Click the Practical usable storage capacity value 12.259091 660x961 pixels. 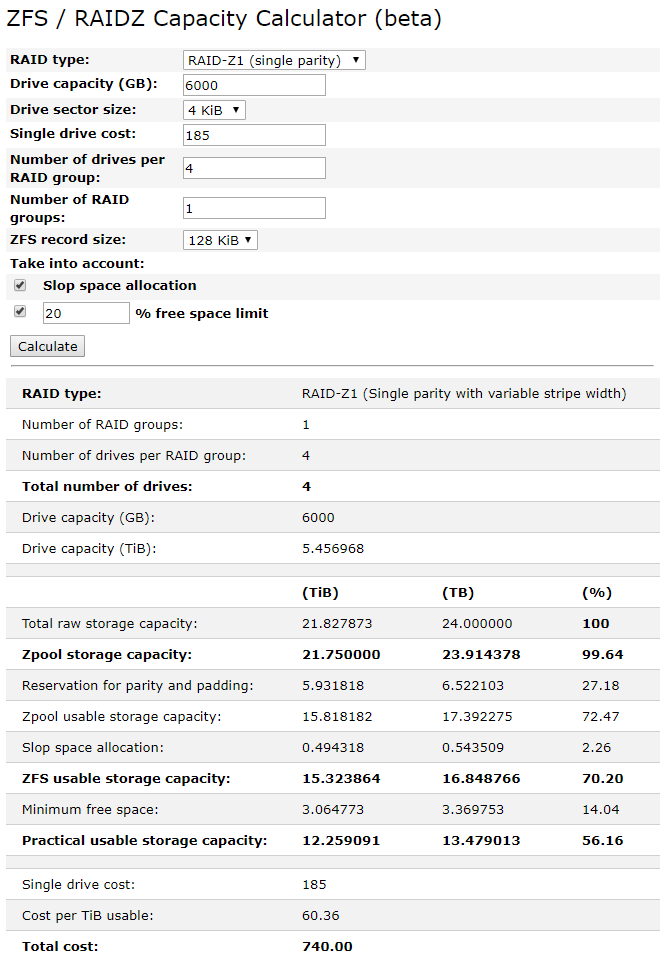[x=341, y=840]
